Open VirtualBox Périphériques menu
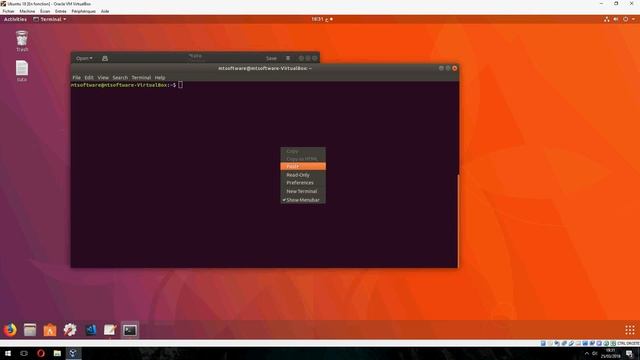640x360 pixels. click(83, 11)
